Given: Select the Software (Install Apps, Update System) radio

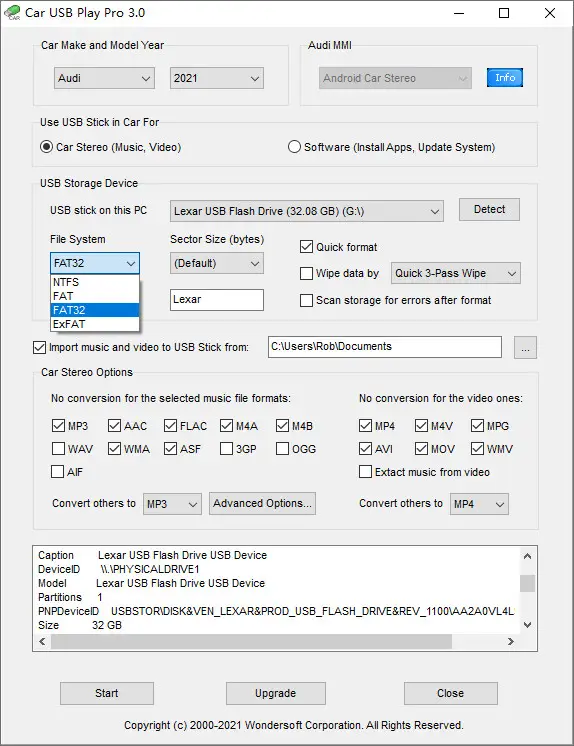Looking at the screenshot, I should 294,147.
